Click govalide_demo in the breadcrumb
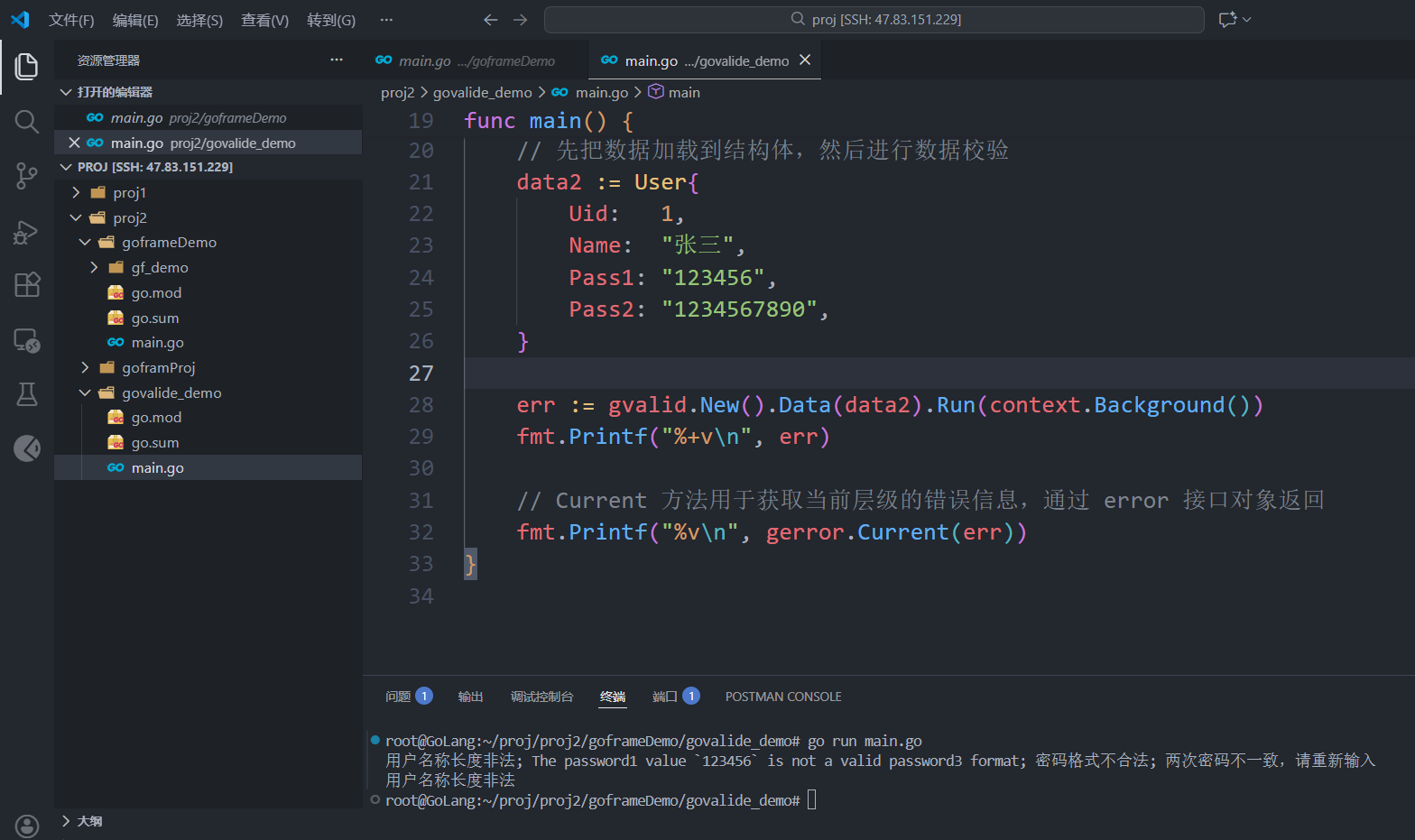This screenshot has height=840, width=1415. click(483, 92)
